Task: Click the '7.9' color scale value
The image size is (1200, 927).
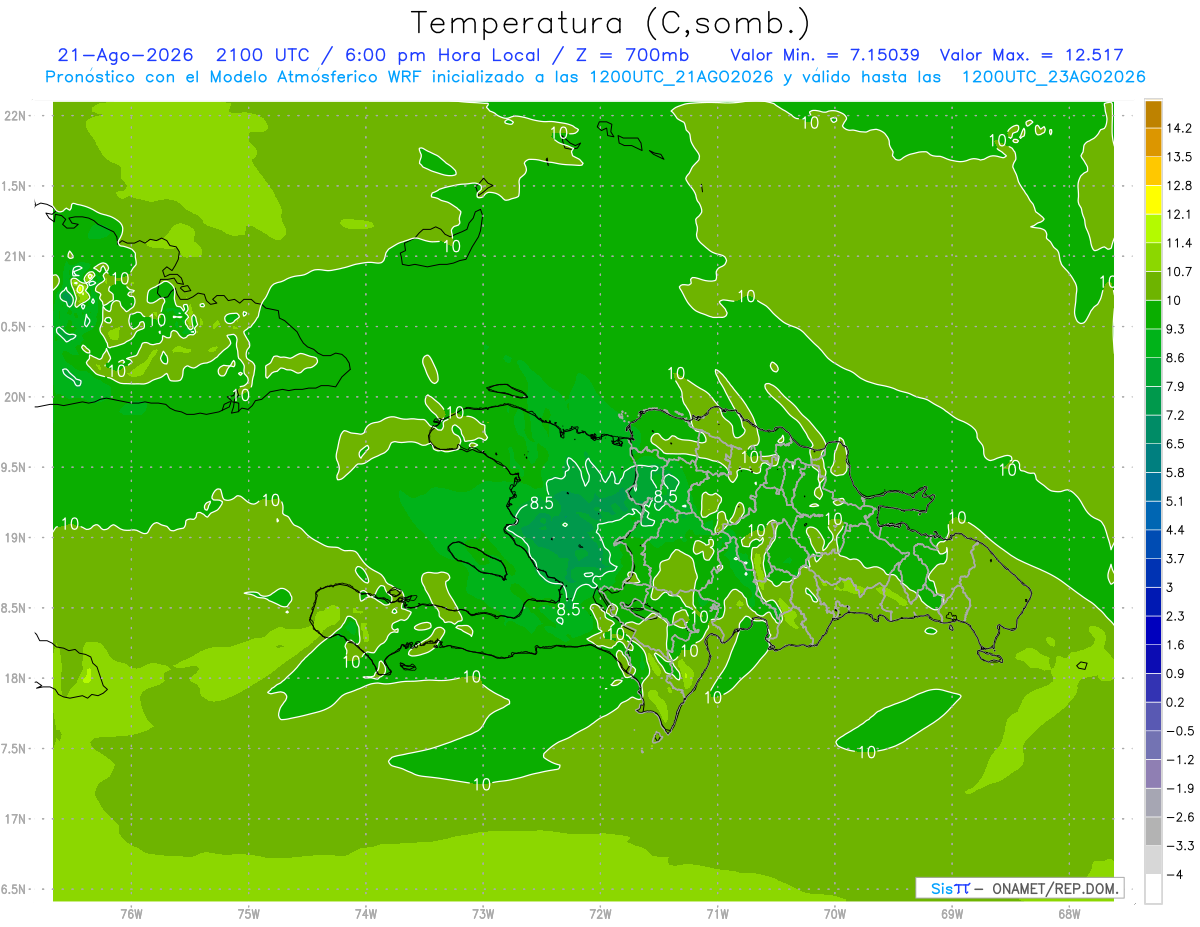Action: 1176,386
